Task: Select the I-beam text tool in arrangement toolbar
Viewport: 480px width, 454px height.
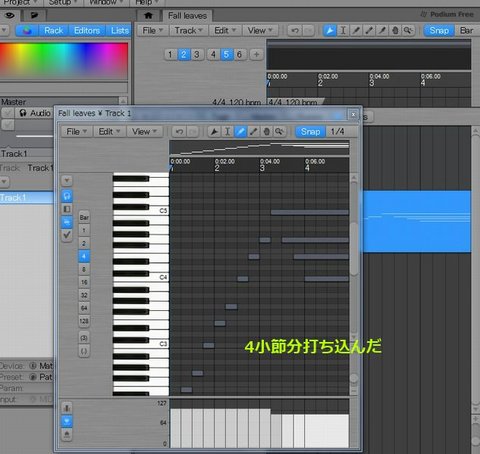Action: click(x=343, y=31)
